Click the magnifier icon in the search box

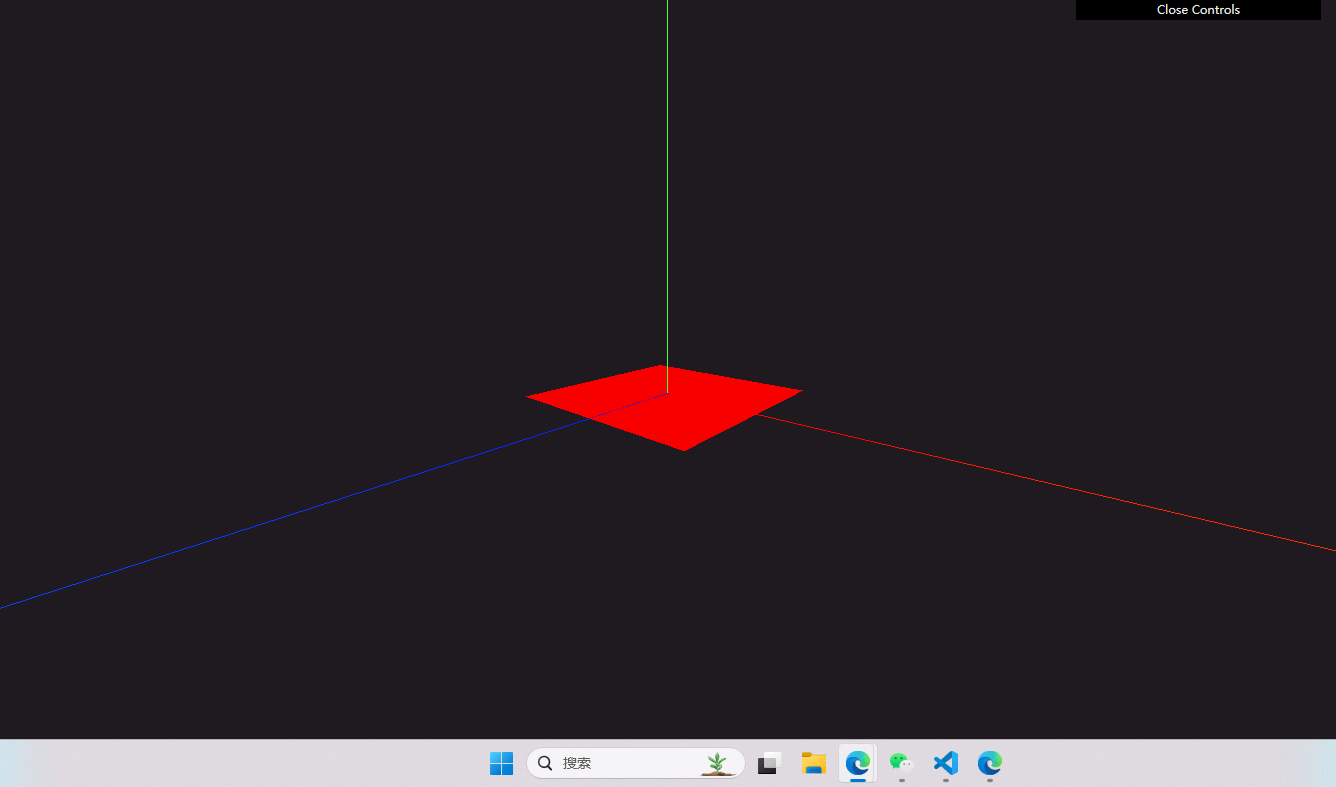545,763
